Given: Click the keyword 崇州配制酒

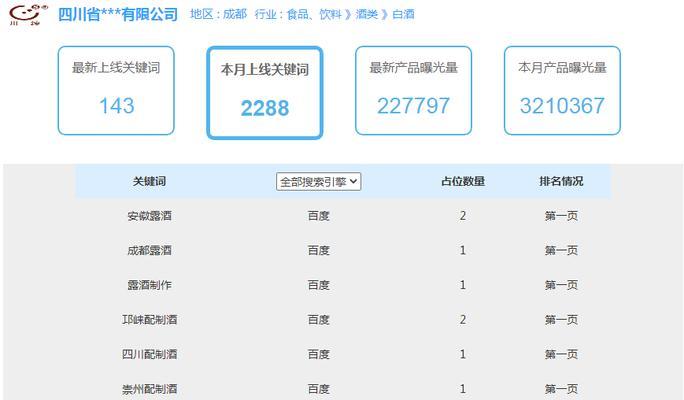Looking at the screenshot, I should (x=149, y=389).
